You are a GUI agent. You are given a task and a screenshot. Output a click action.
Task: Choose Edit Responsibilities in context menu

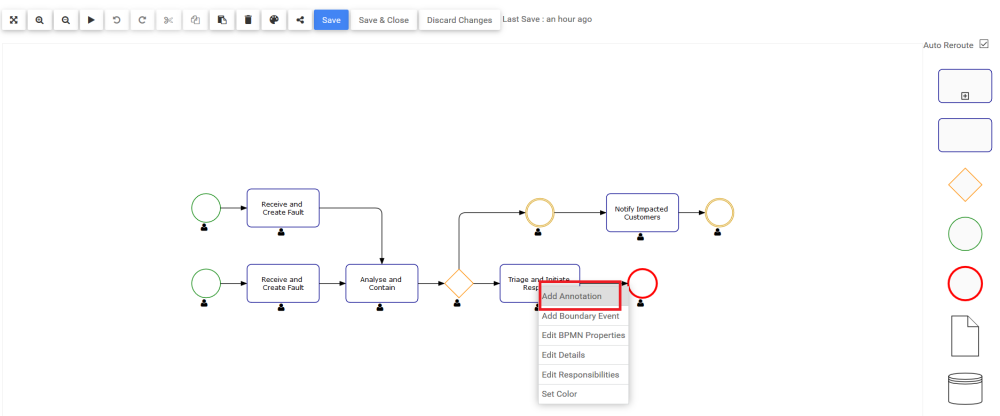pyautogui.click(x=580, y=375)
